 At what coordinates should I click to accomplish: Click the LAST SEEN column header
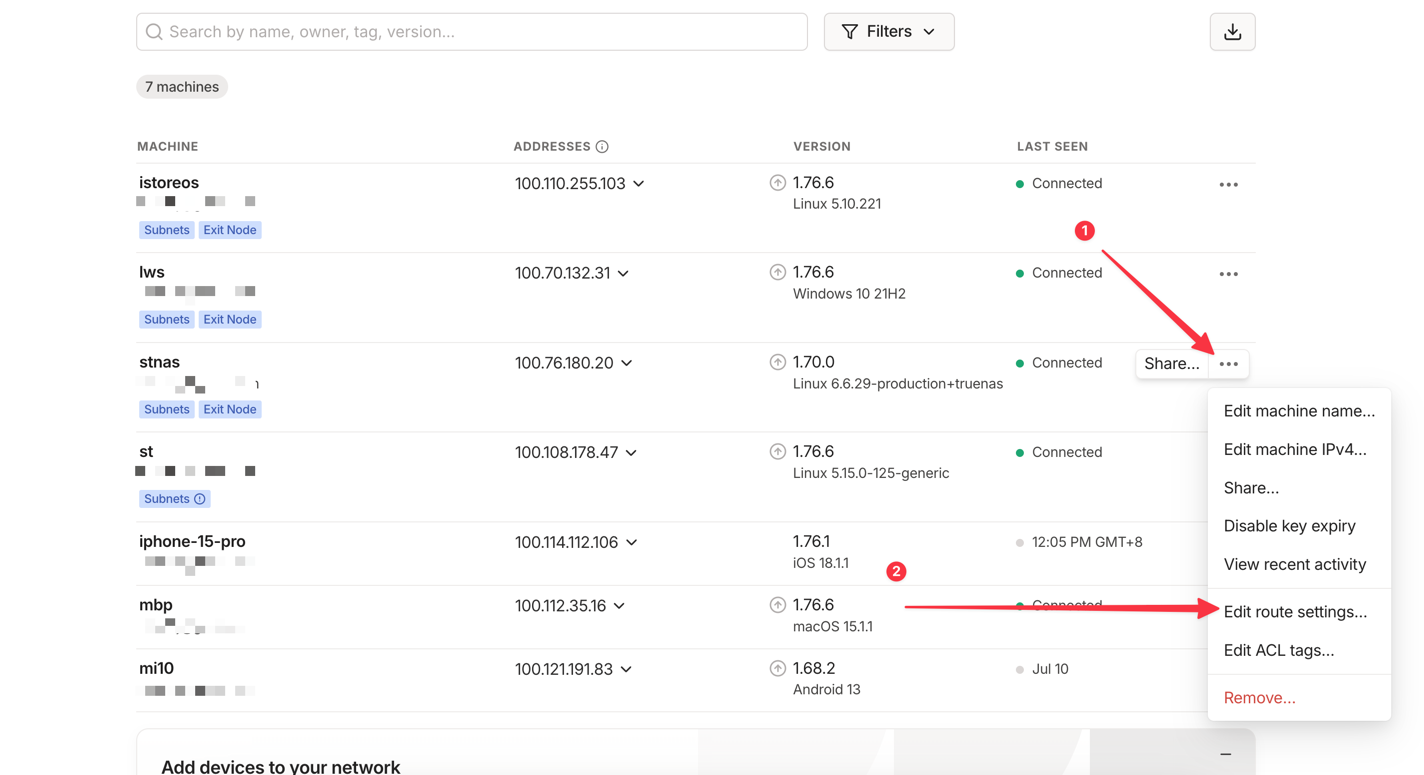pos(1052,147)
